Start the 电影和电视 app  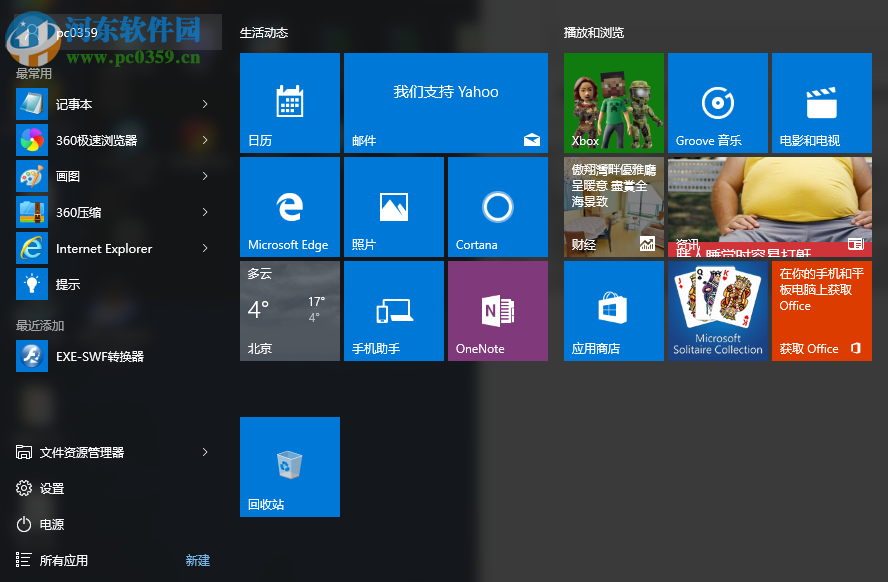tap(821, 103)
